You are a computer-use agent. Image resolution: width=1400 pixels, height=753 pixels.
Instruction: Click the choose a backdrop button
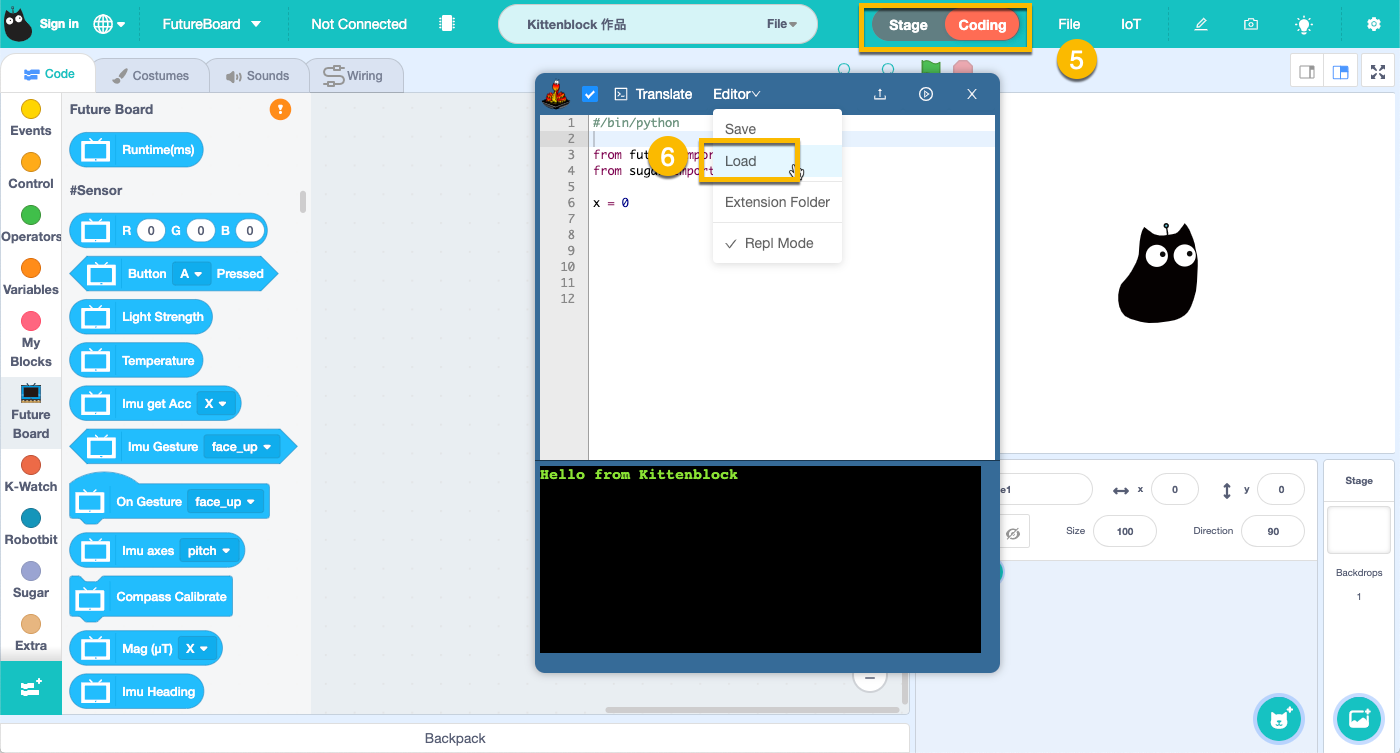tap(1359, 718)
